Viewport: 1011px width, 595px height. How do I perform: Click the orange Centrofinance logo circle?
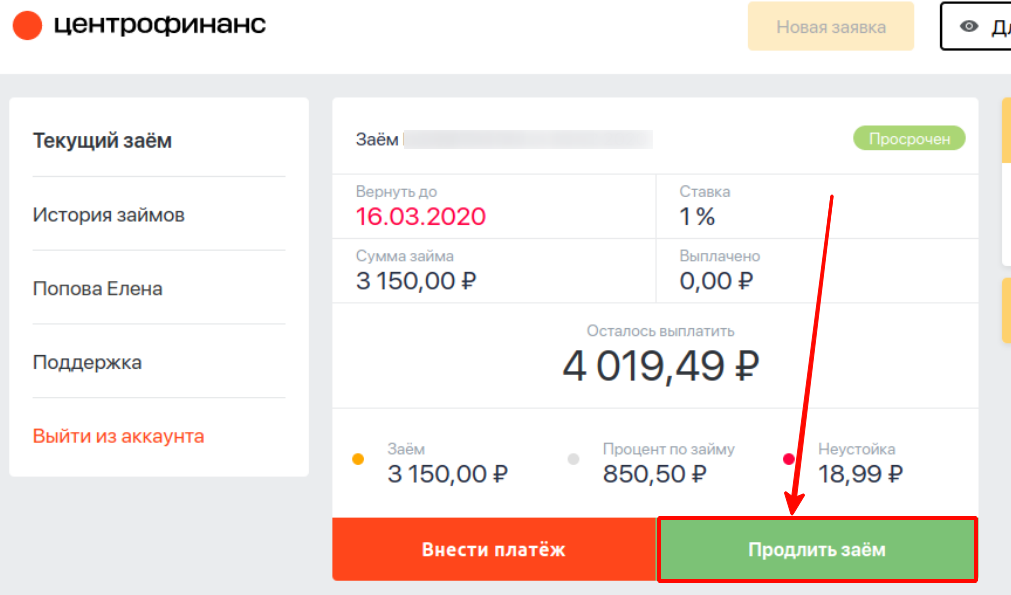click(x=27, y=25)
